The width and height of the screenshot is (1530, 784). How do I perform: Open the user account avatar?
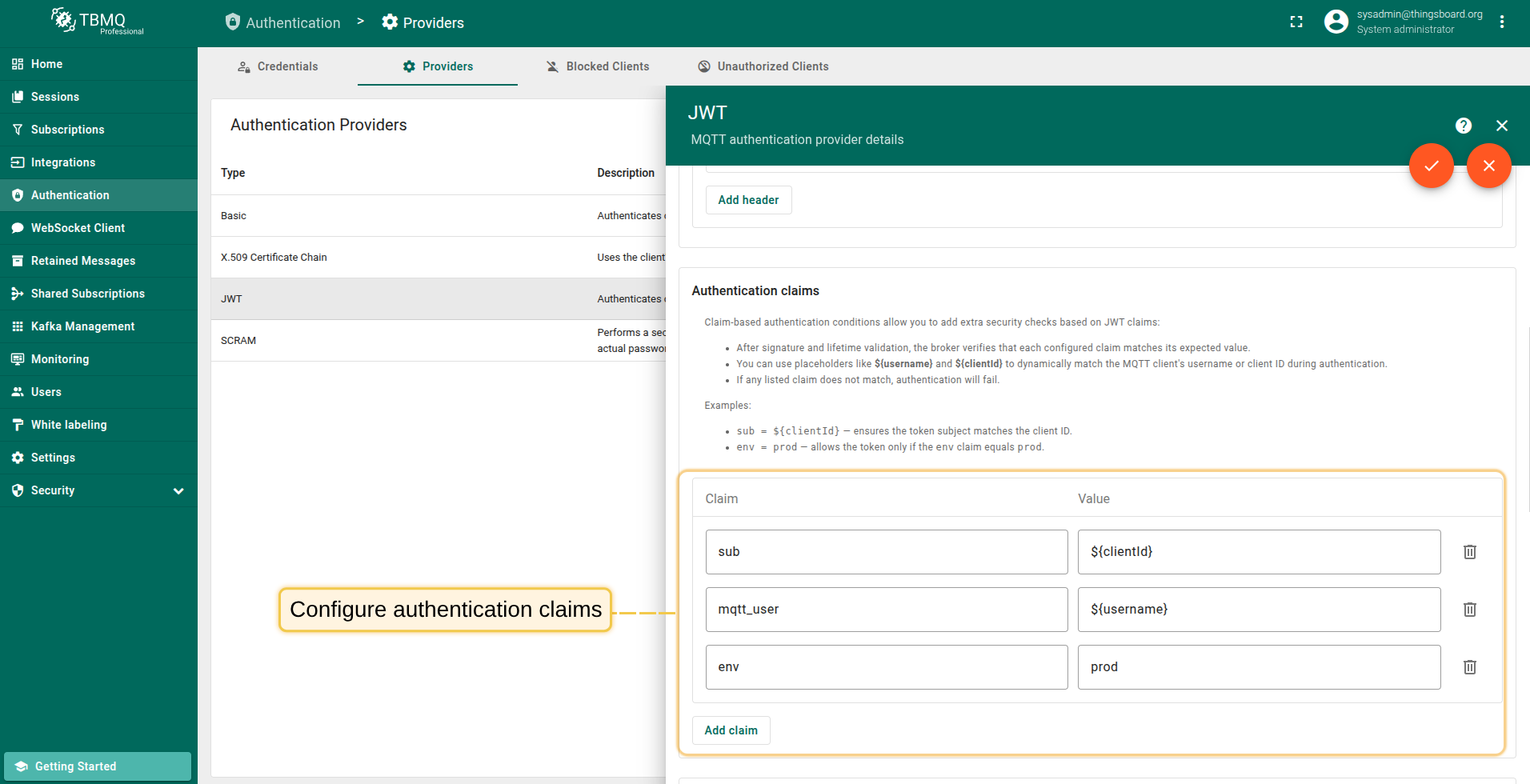point(1336,22)
